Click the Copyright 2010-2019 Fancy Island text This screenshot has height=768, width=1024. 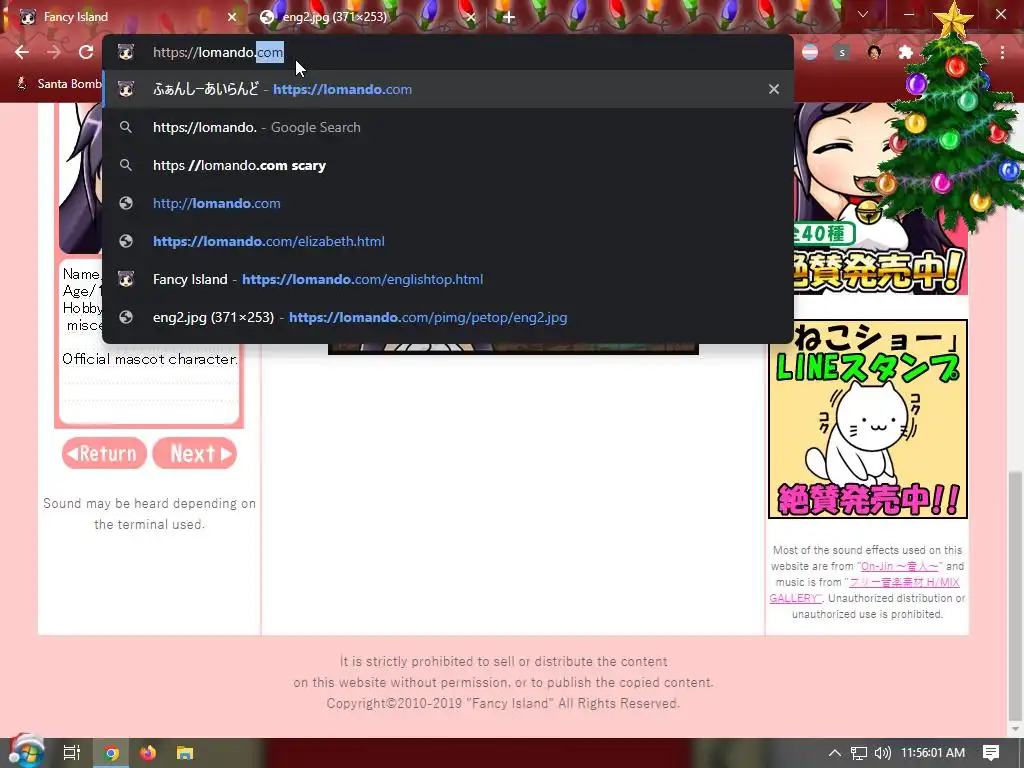504,703
